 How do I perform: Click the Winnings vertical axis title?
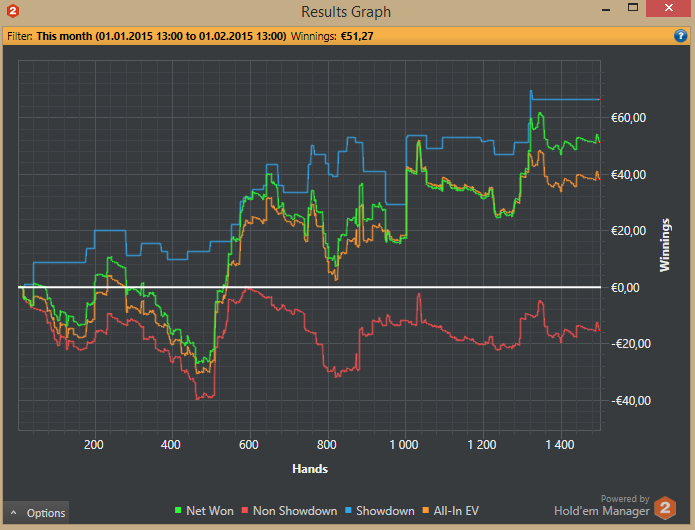tap(664, 245)
